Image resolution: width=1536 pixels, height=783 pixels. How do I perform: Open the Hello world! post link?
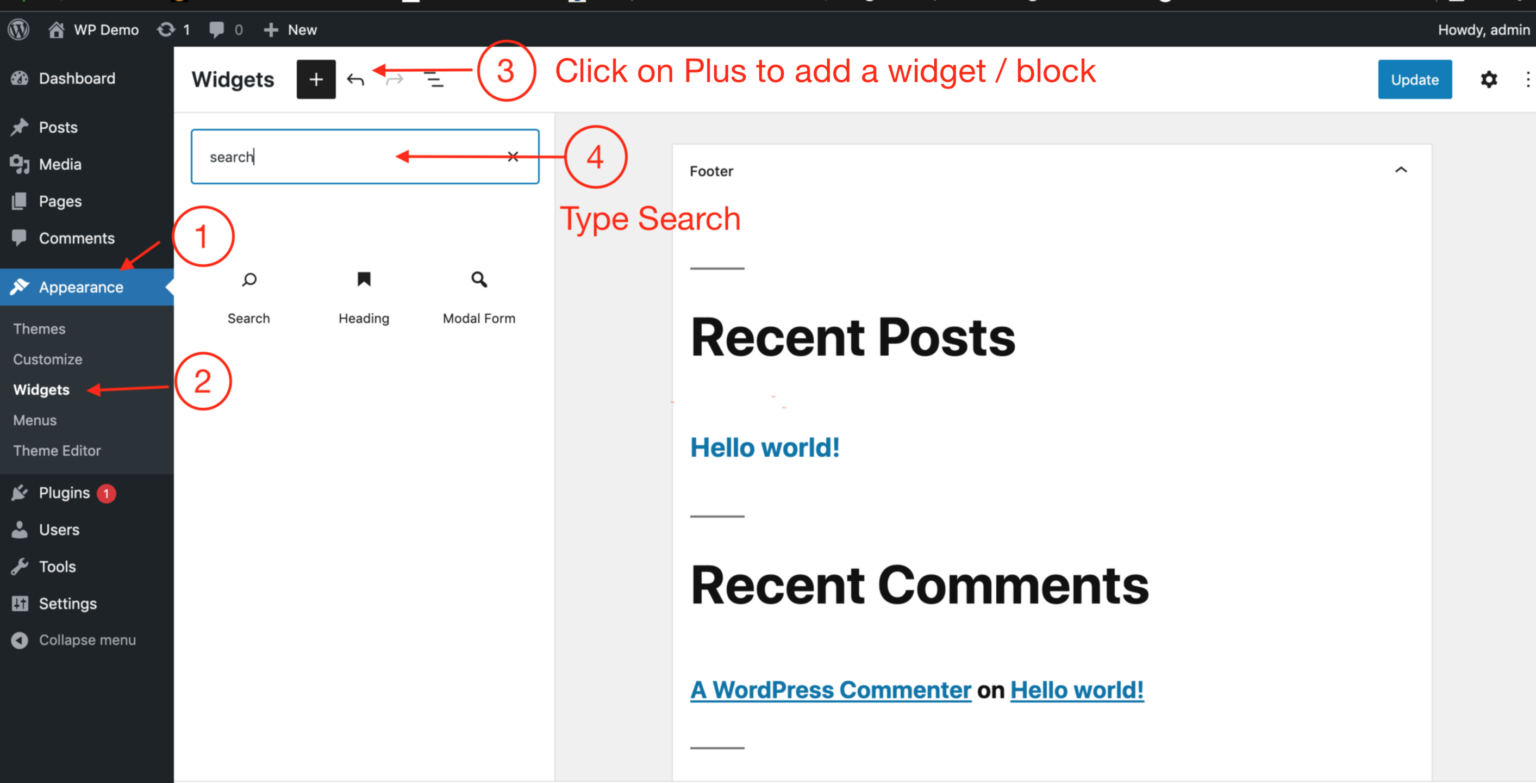coord(764,447)
